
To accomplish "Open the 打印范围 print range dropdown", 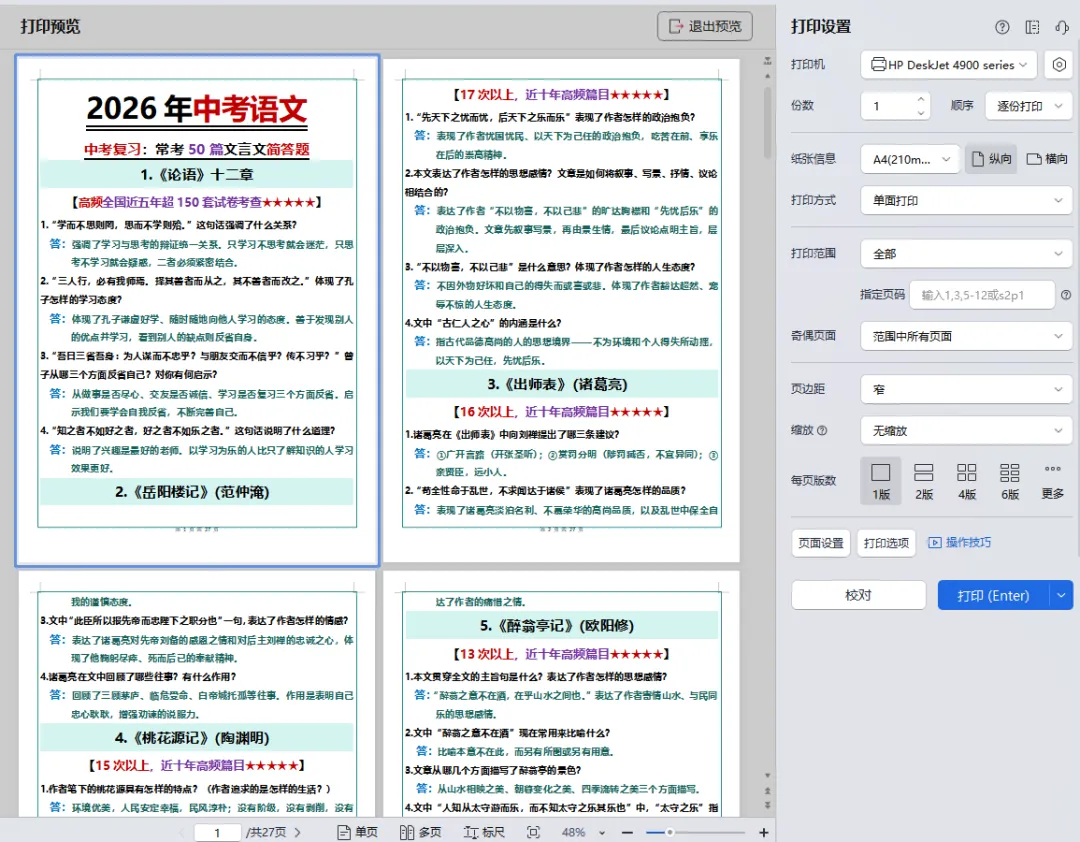I will tap(966, 253).
